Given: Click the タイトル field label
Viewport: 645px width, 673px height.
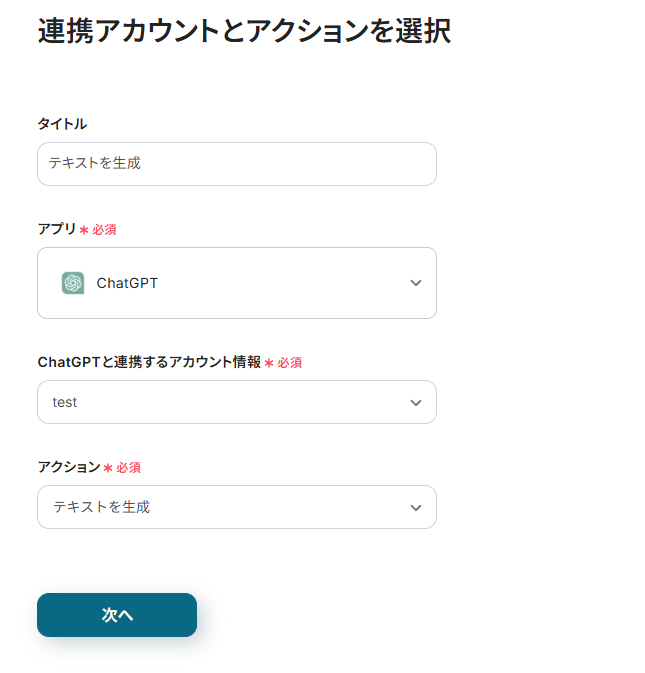Looking at the screenshot, I should 62,124.
